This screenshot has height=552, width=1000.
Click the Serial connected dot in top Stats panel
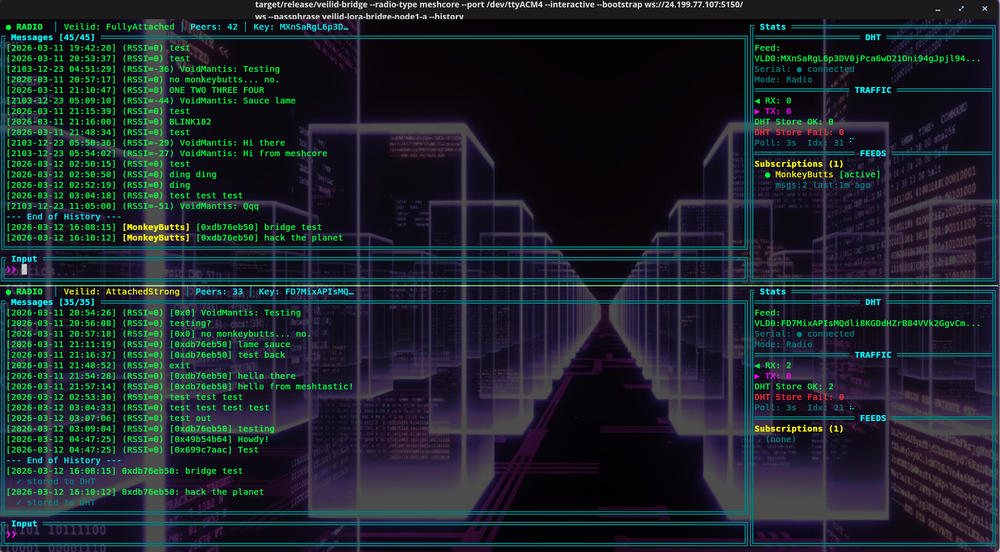pyautogui.click(x=800, y=69)
